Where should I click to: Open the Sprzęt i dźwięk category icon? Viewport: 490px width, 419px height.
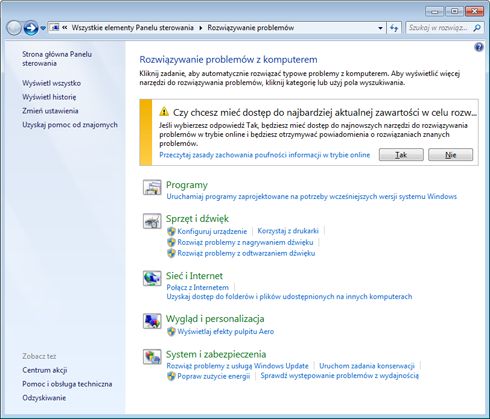point(152,221)
